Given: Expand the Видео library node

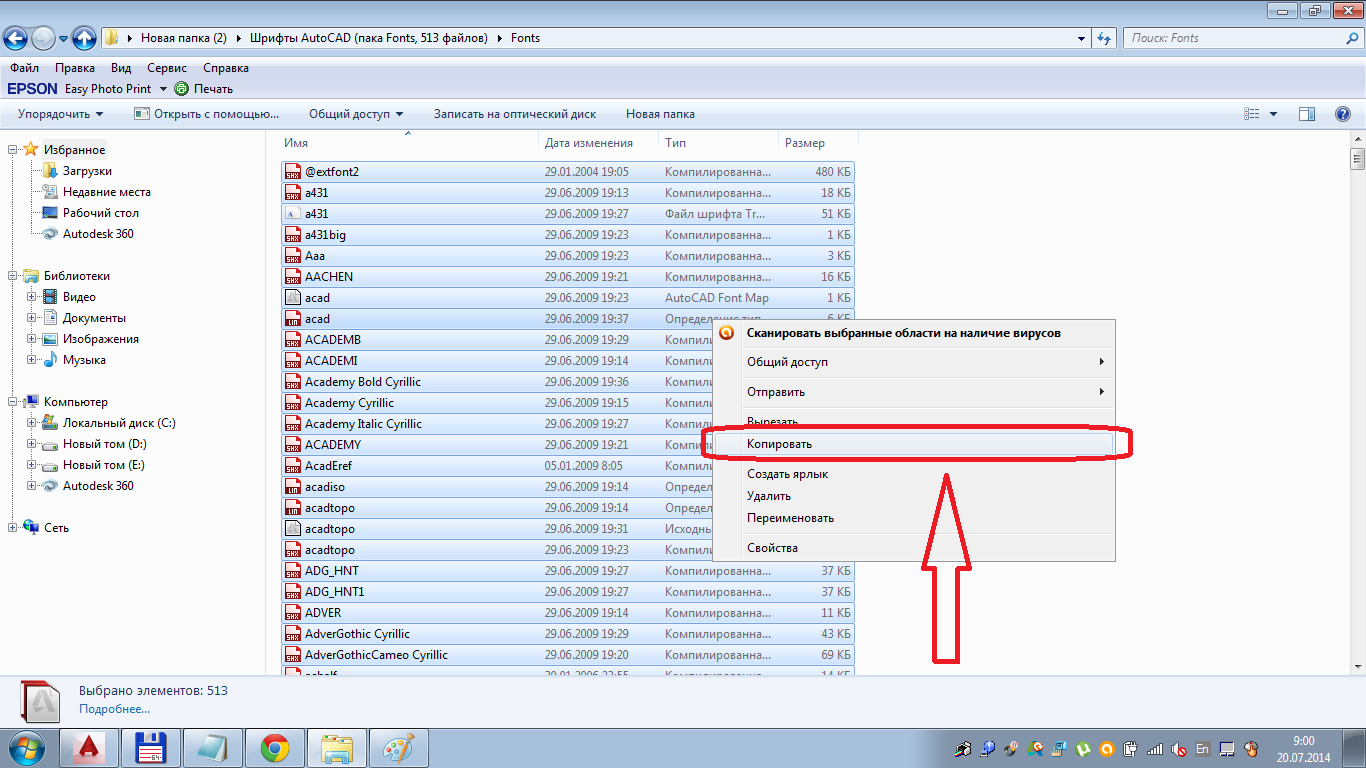Looking at the screenshot, I should pyautogui.click(x=32, y=297).
